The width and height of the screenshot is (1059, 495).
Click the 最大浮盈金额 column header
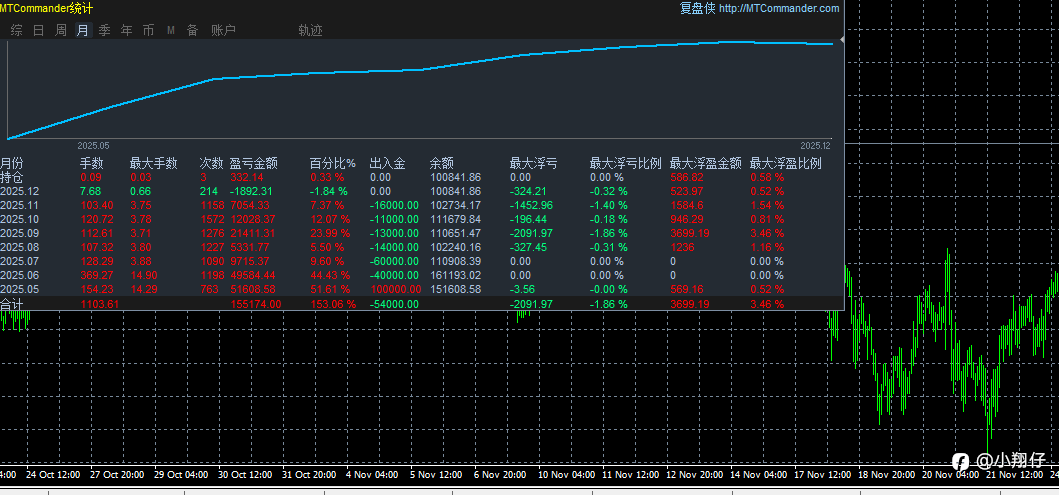tap(706, 163)
